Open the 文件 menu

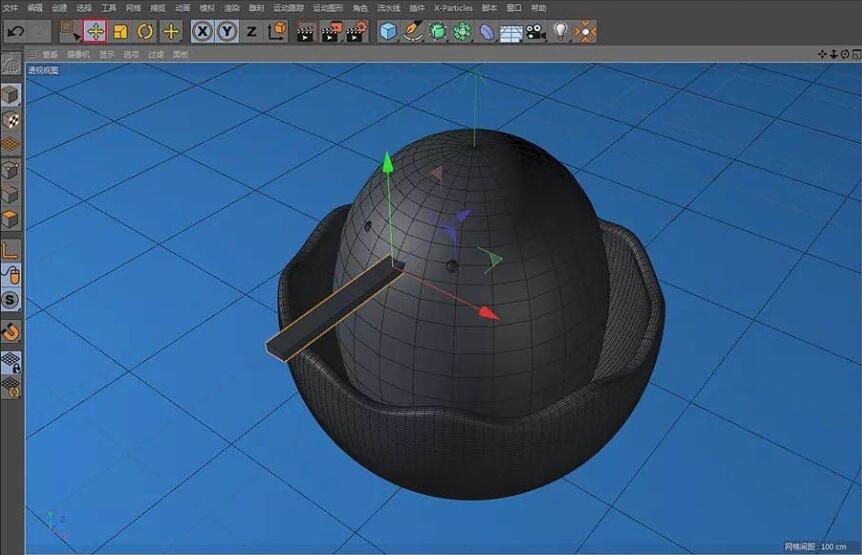10,8
